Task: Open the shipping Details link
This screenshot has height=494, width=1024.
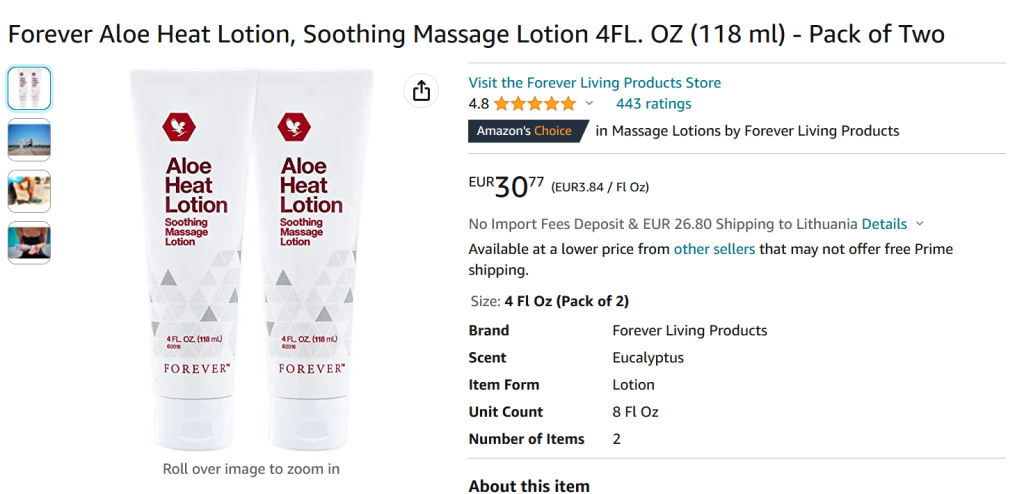Action: [884, 224]
